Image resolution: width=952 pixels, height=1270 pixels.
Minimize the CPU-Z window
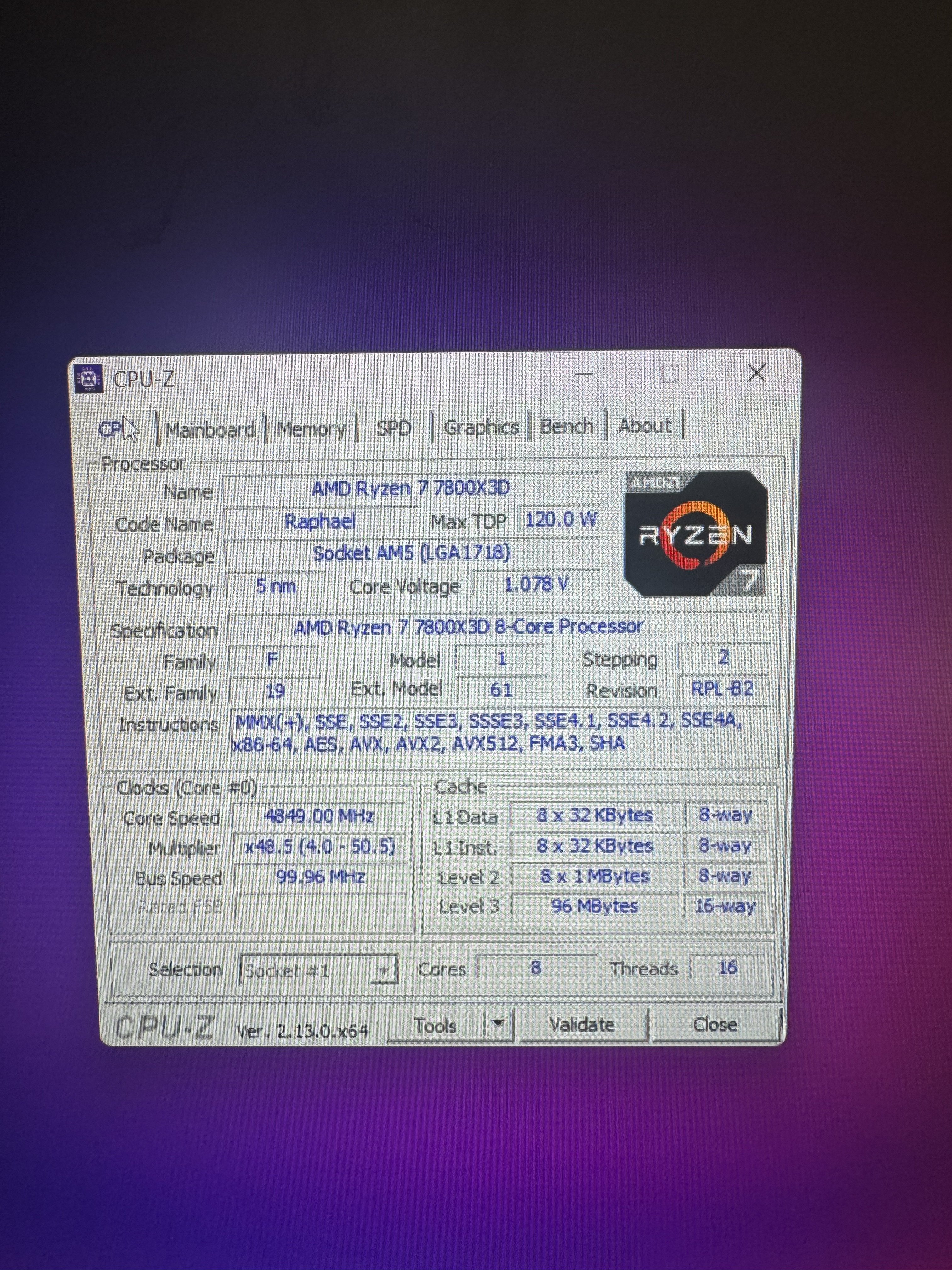click(584, 375)
